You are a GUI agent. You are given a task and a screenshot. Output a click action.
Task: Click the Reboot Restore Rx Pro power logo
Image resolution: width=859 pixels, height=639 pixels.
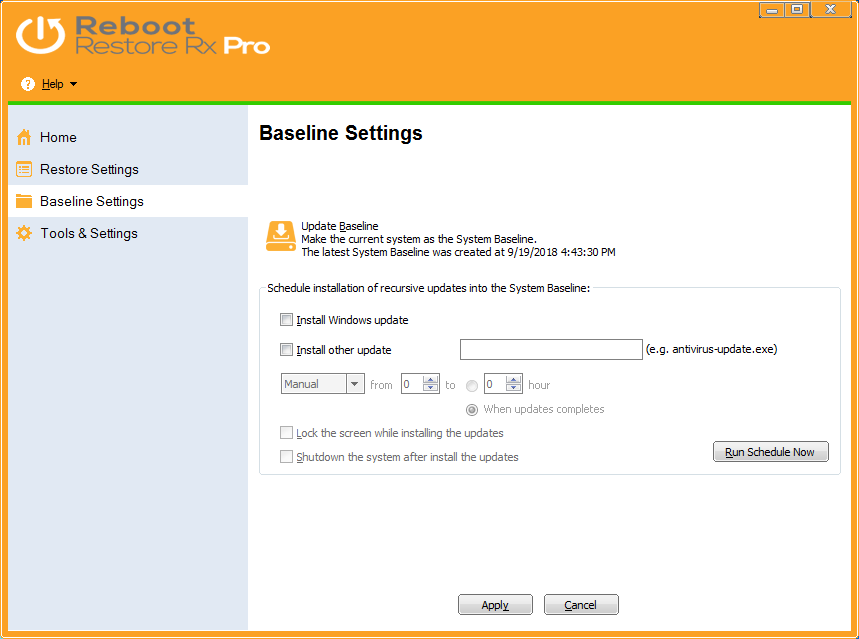(x=40, y=35)
